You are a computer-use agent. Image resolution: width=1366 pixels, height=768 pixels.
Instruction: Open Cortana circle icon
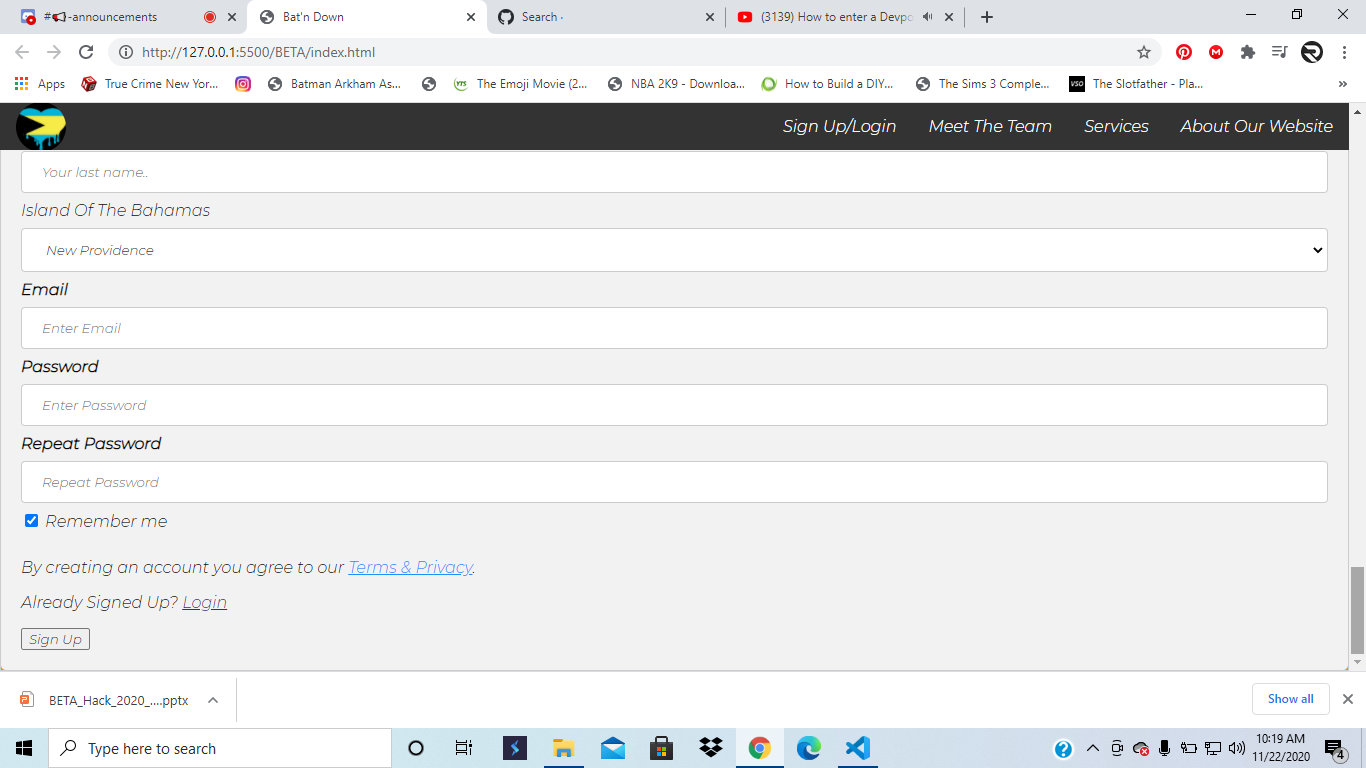pyautogui.click(x=416, y=748)
